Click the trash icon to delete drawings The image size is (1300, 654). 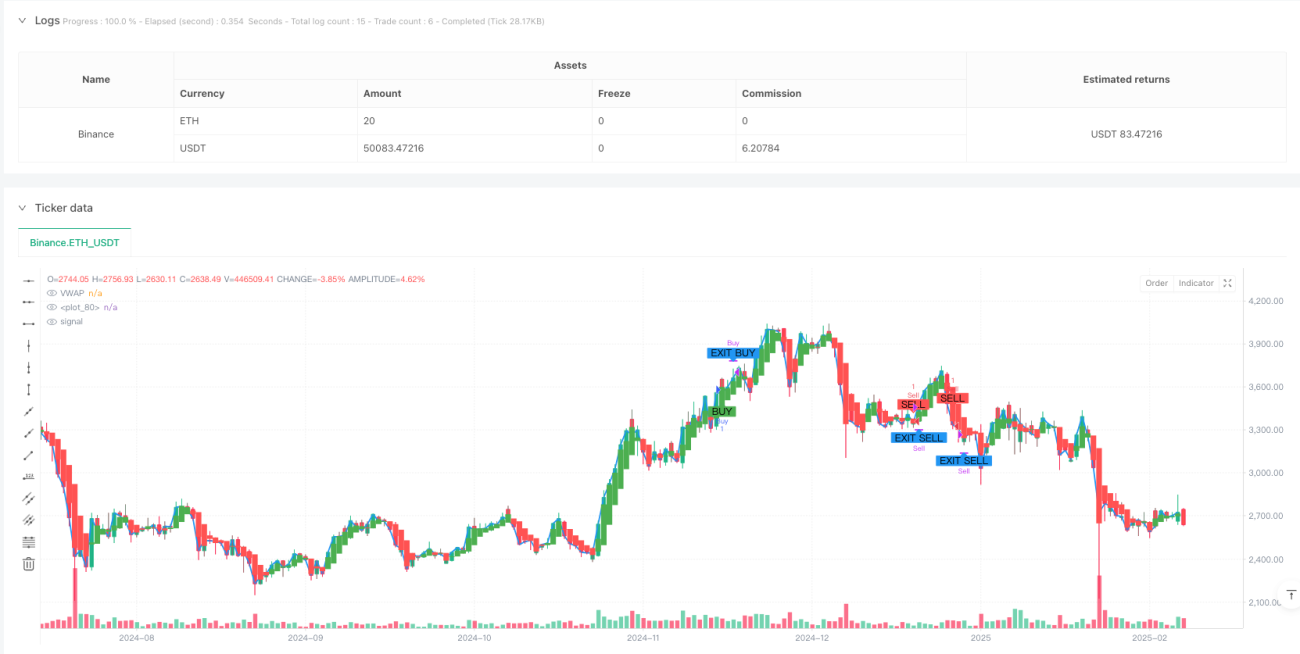28,564
